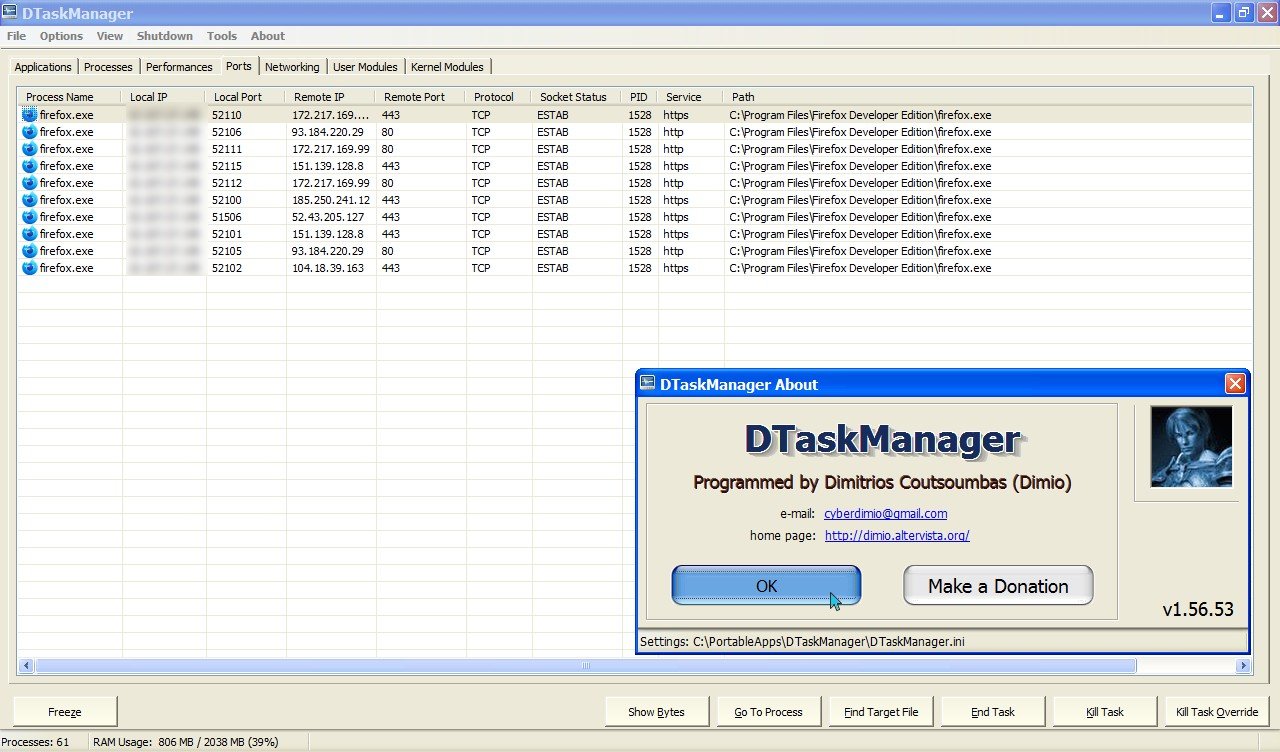The image size is (1280, 752).
Task: Switch to the Performances tab
Action: click(x=179, y=67)
